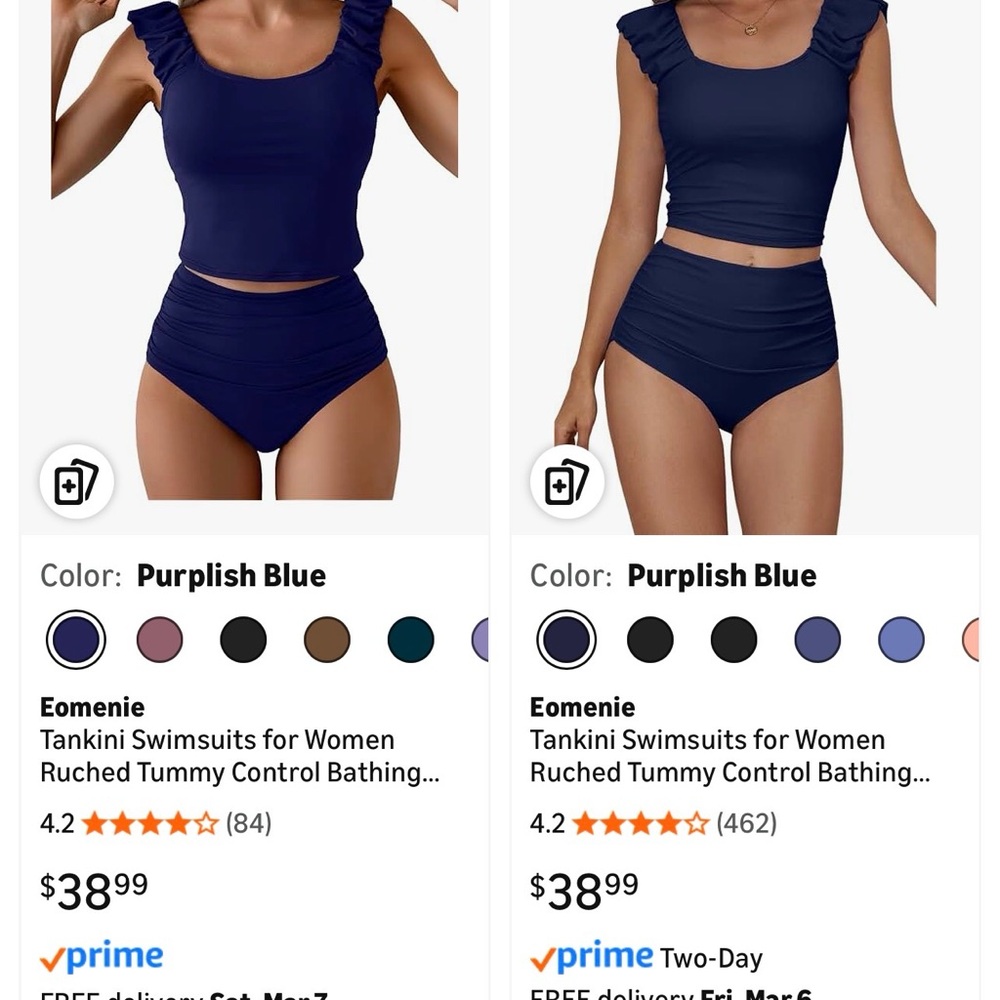This screenshot has width=1000, height=1000.
Task: Tap the add-to-compare icon on left product
Action: [76, 481]
